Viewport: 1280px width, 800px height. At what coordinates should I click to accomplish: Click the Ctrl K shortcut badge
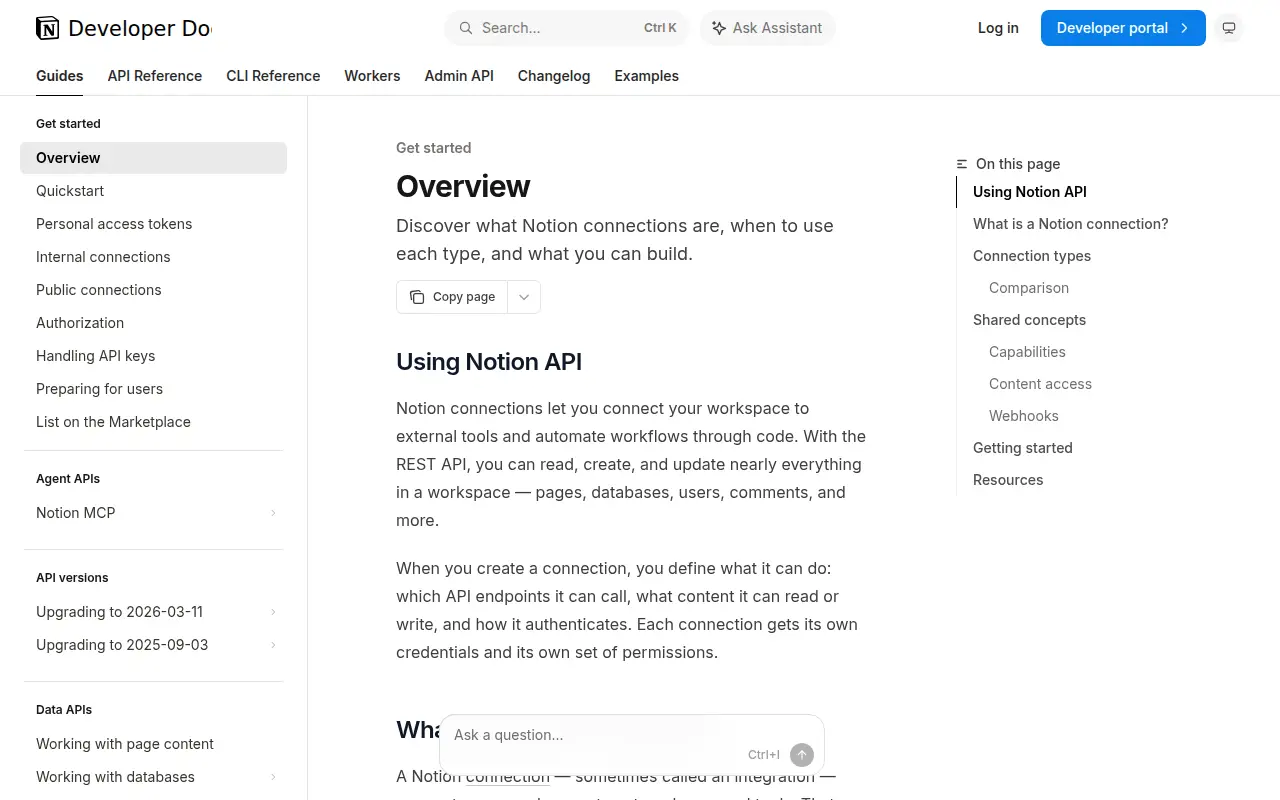pyautogui.click(x=660, y=28)
